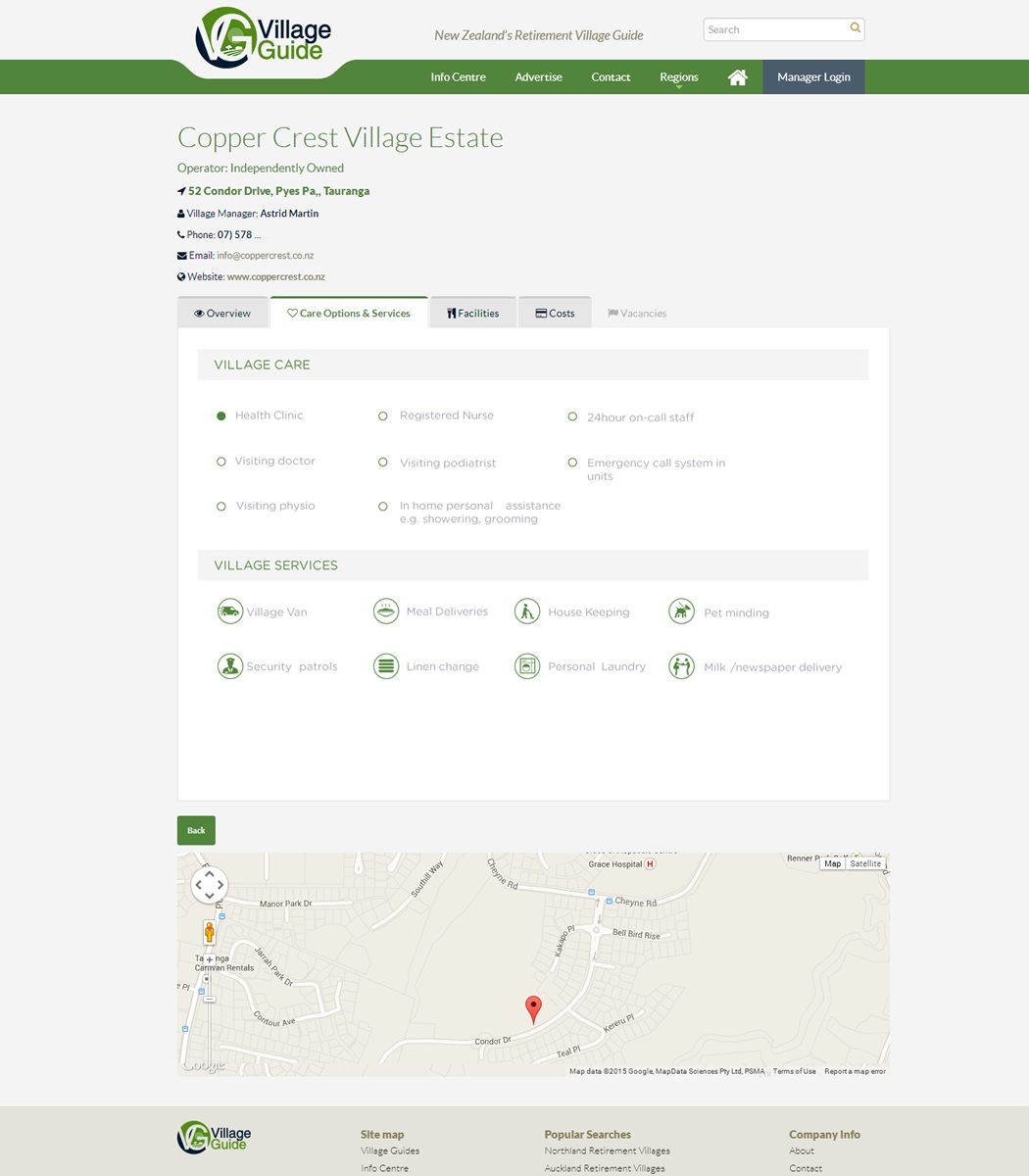This screenshot has height=1176, width=1029.
Task: Click the Security patrols icon
Action: 229,665
